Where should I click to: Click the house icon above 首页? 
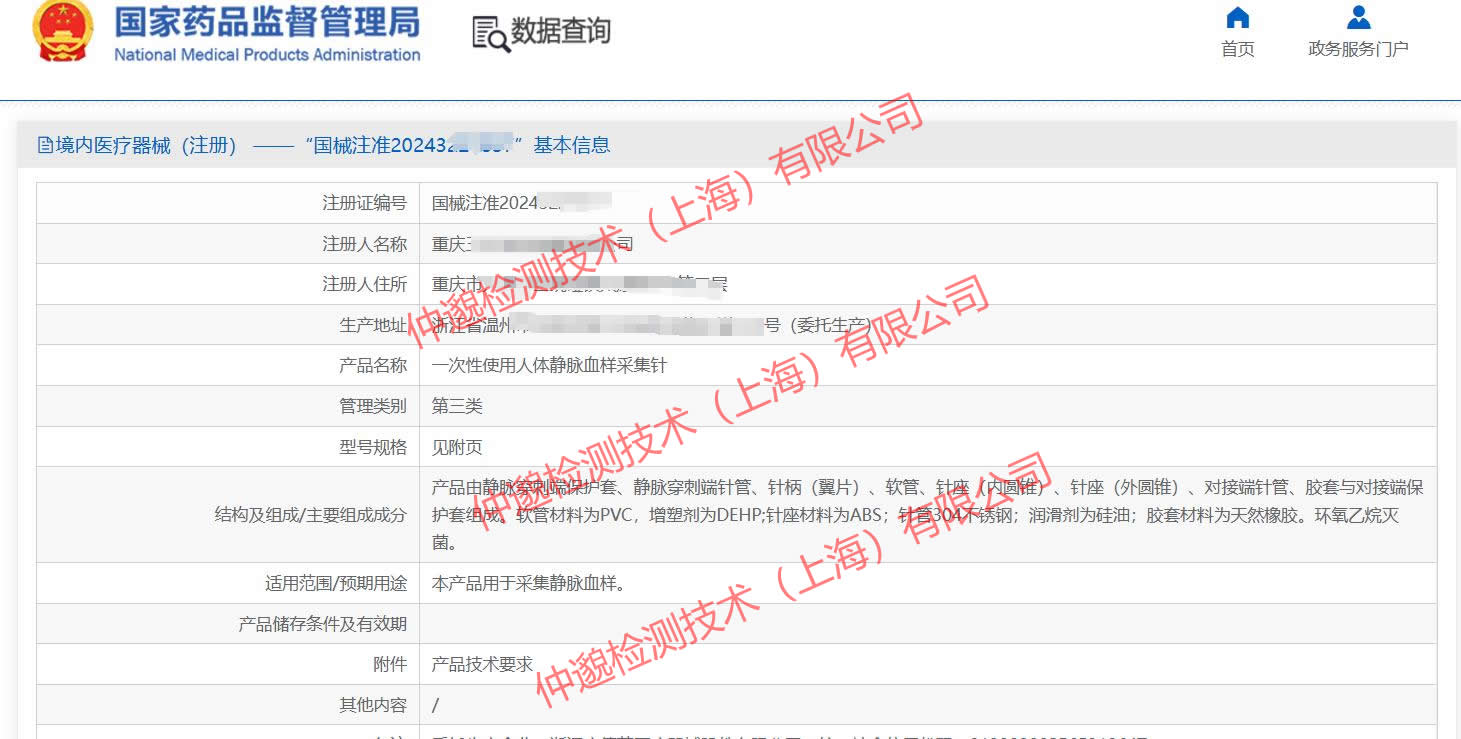coord(1238,18)
